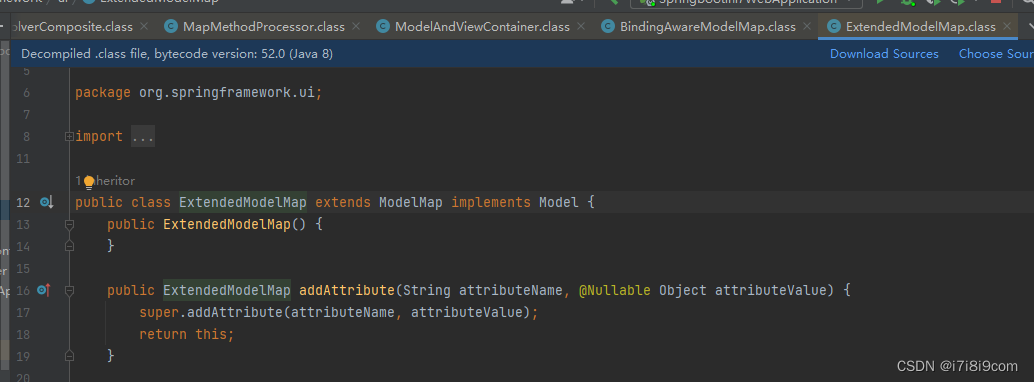
Task: Switch to the BindingAwareModelMap.class tab
Action: click(707, 27)
